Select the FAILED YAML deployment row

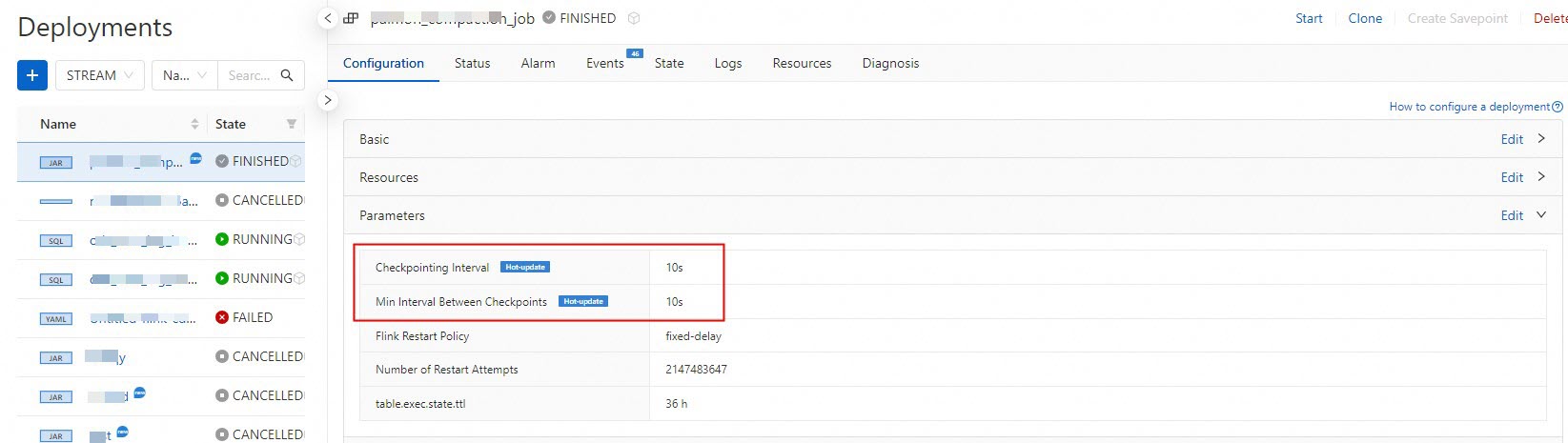coord(161,317)
